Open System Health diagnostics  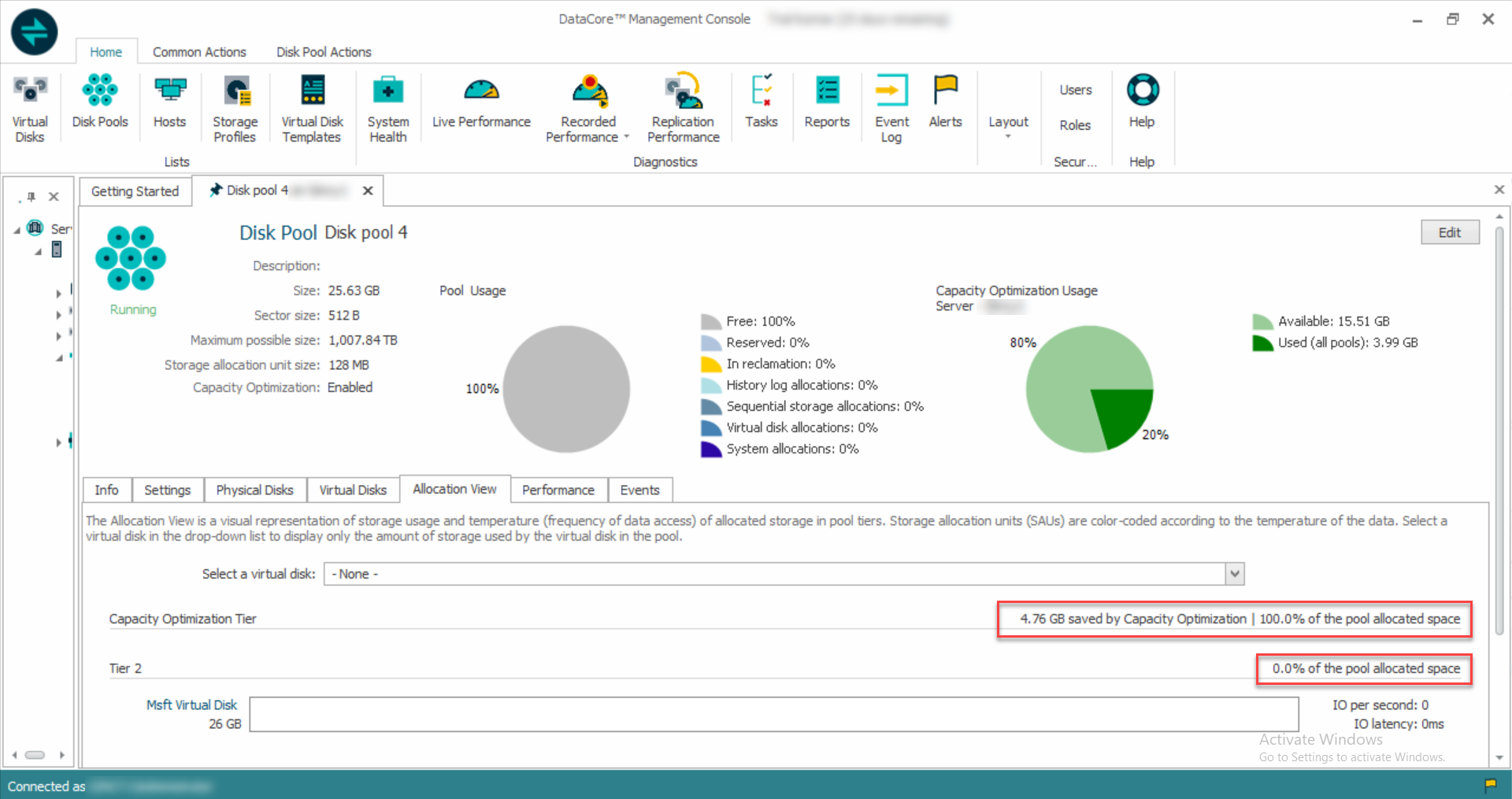387,109
